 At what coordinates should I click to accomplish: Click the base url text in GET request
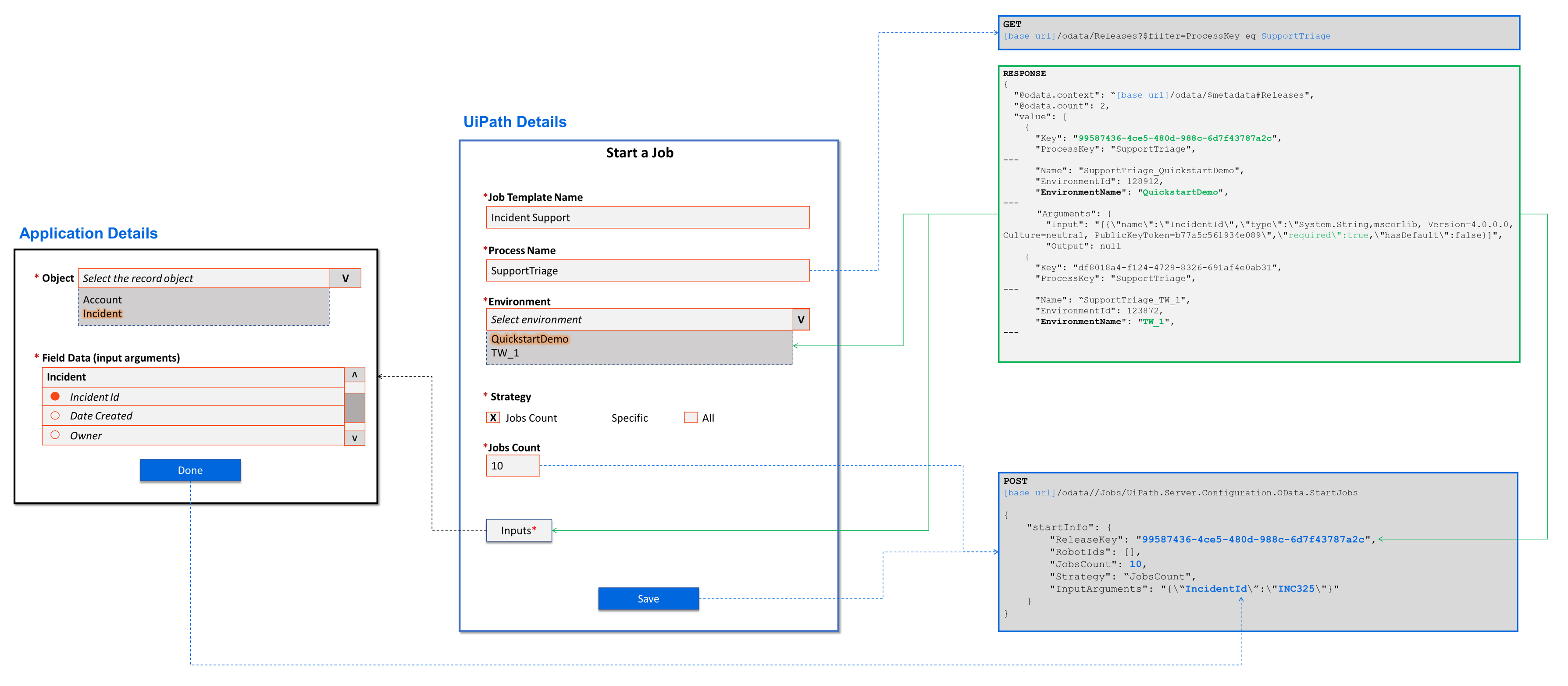[1030, 36]
